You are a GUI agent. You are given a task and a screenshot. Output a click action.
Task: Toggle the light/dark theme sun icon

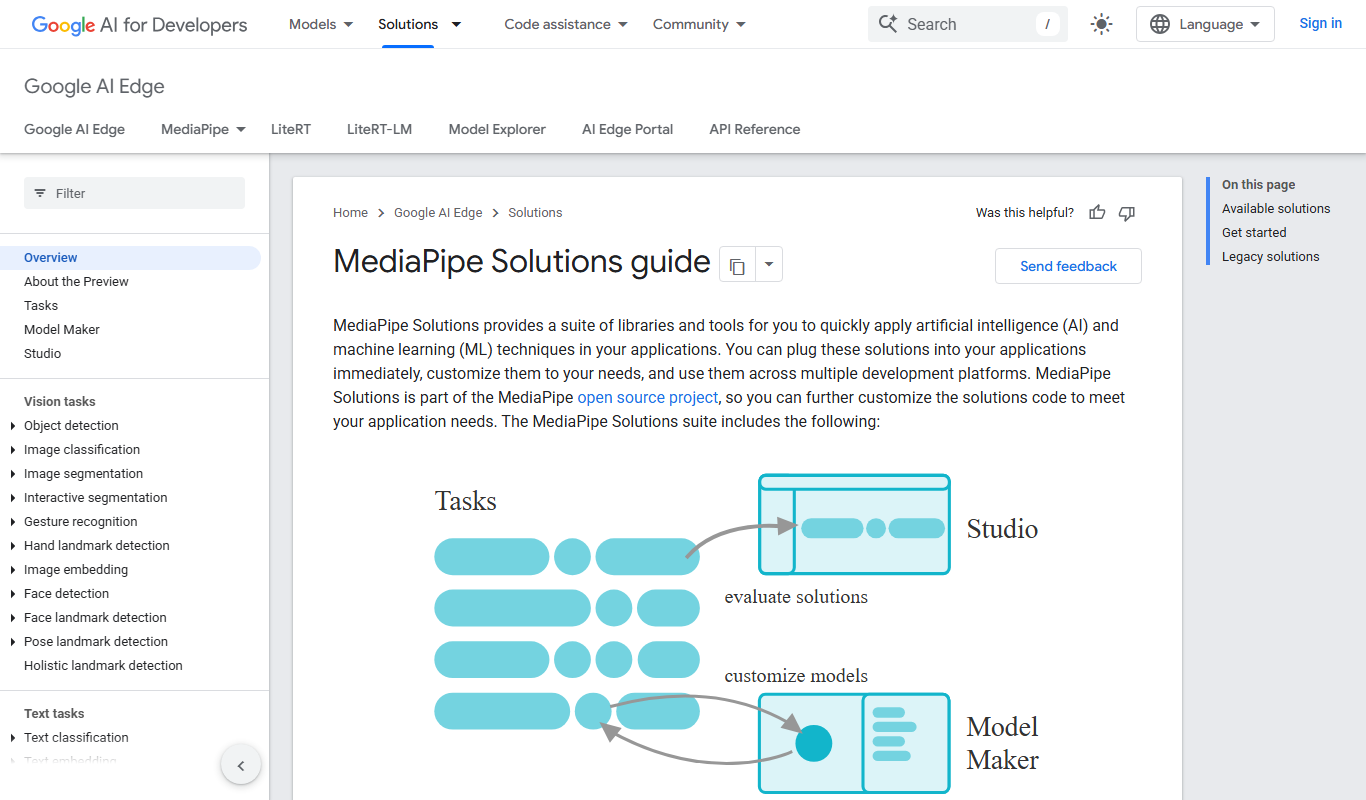coord(1101,24)
